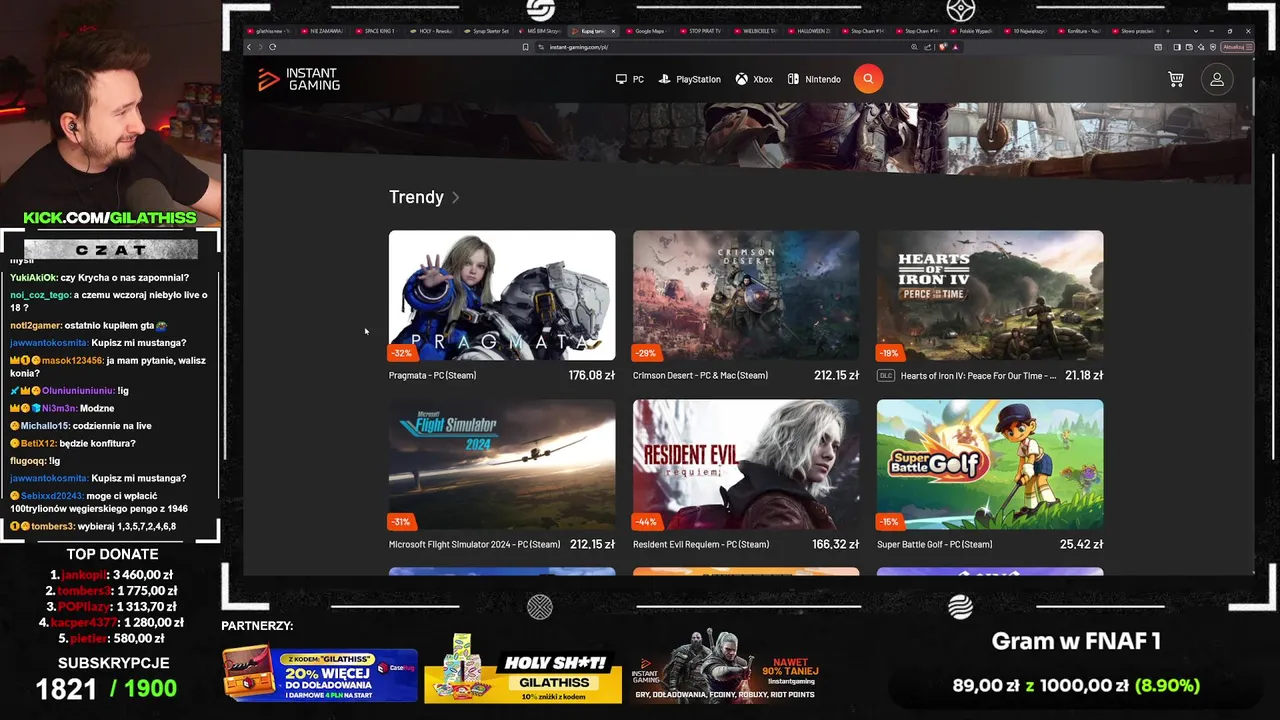This screenshot has width=1280, height=720.
Task: Open the browser wallet icon
Action: [1189, 47]
